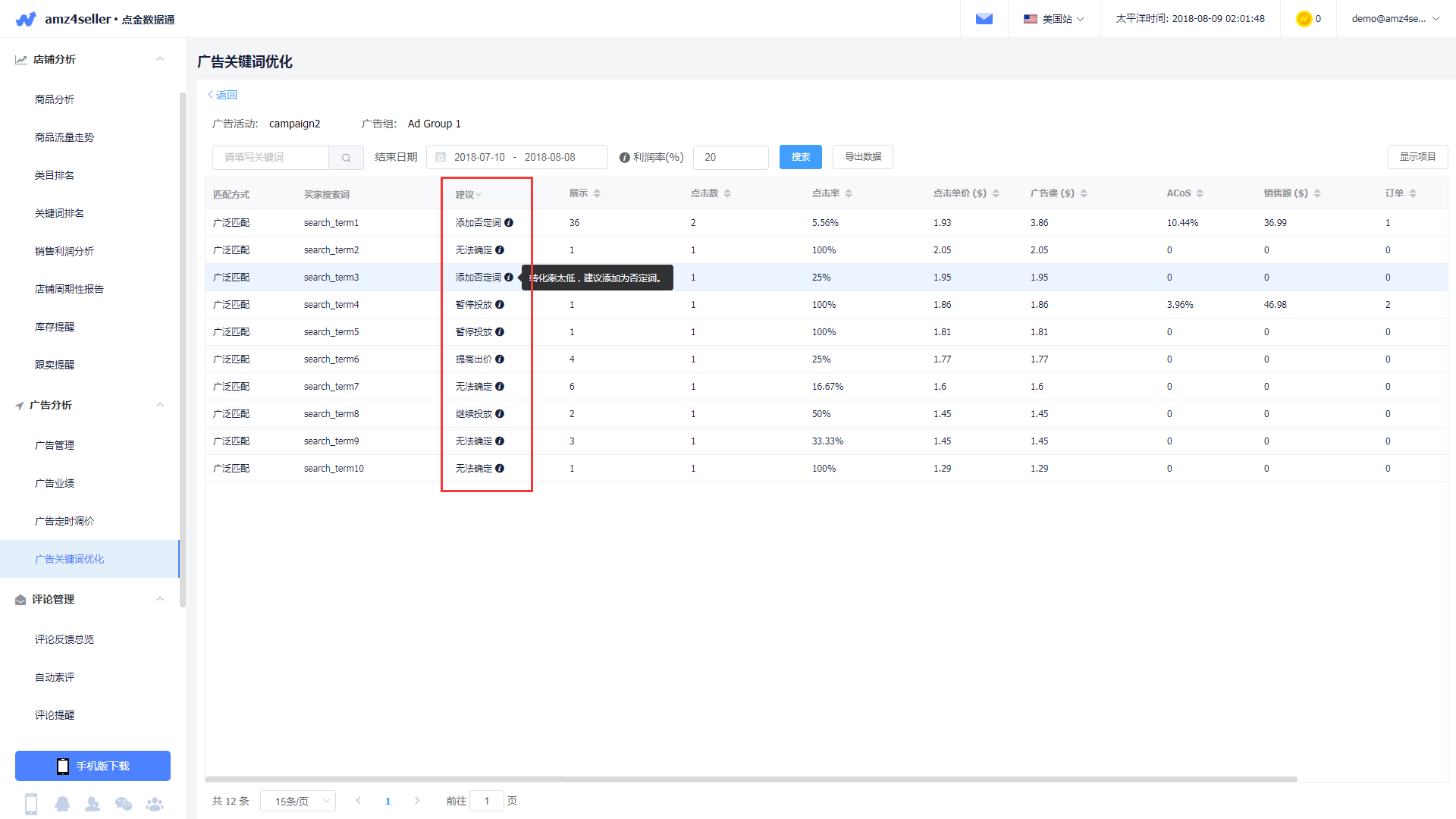Open the mail envelope icon in header

pos(984,19)
